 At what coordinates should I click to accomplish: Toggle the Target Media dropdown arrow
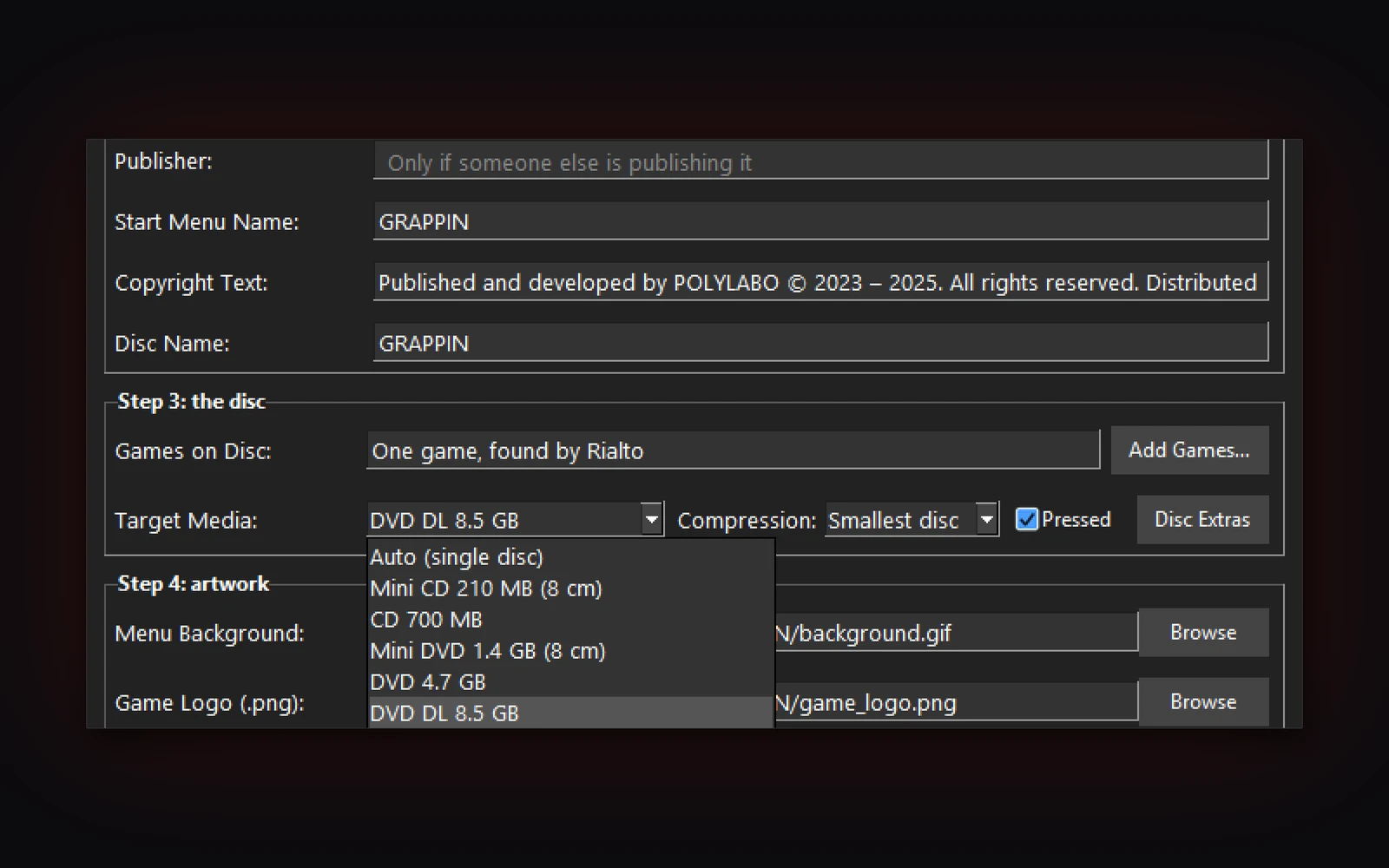[x=651, y=520]
